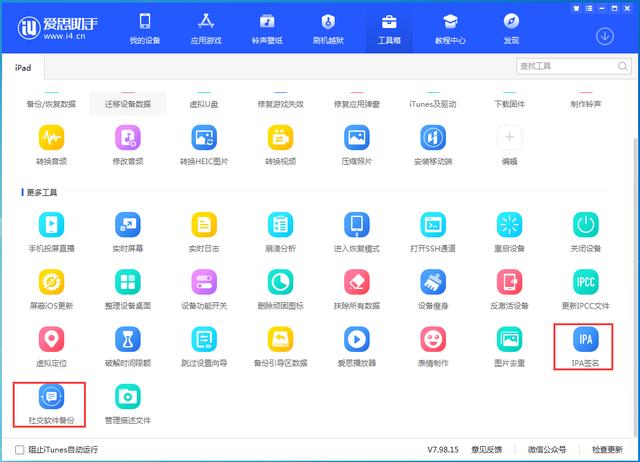Screen dimensions: 640x462
Task: Select the 工具箱 toolbox tab
Action: (x=389, y=29)
